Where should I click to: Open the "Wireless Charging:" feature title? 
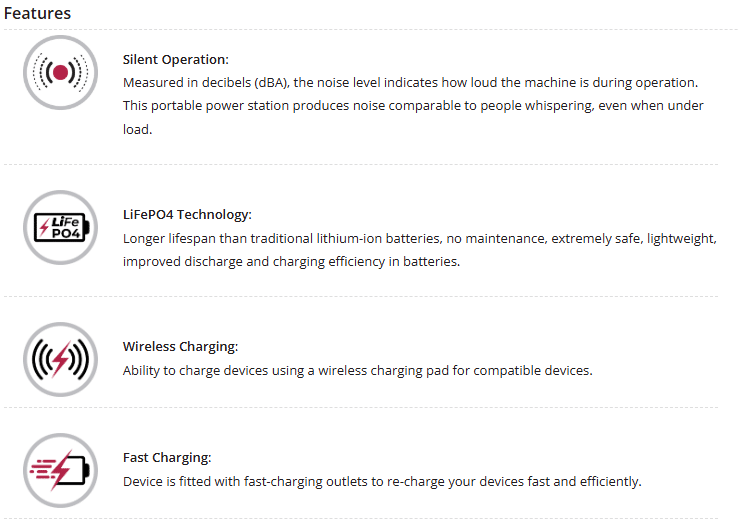(x=180, y=346)
